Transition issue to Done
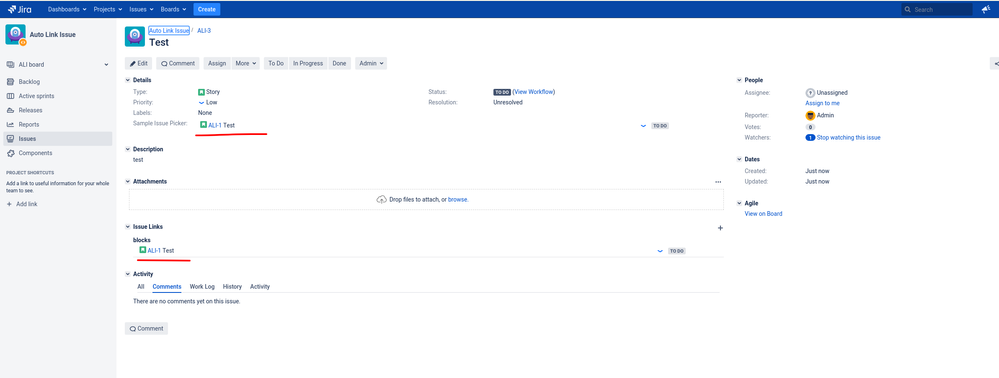Viewport: 999px width, 378px height. [x=340, y=63]
